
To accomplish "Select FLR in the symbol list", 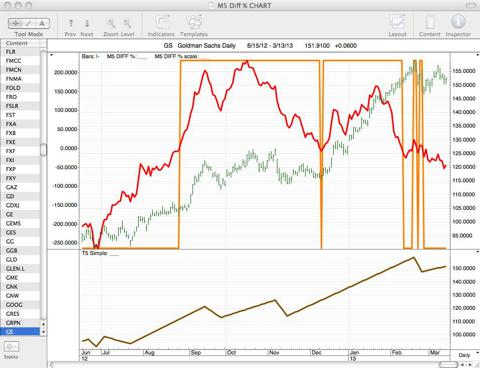I will tap(20, 52).
